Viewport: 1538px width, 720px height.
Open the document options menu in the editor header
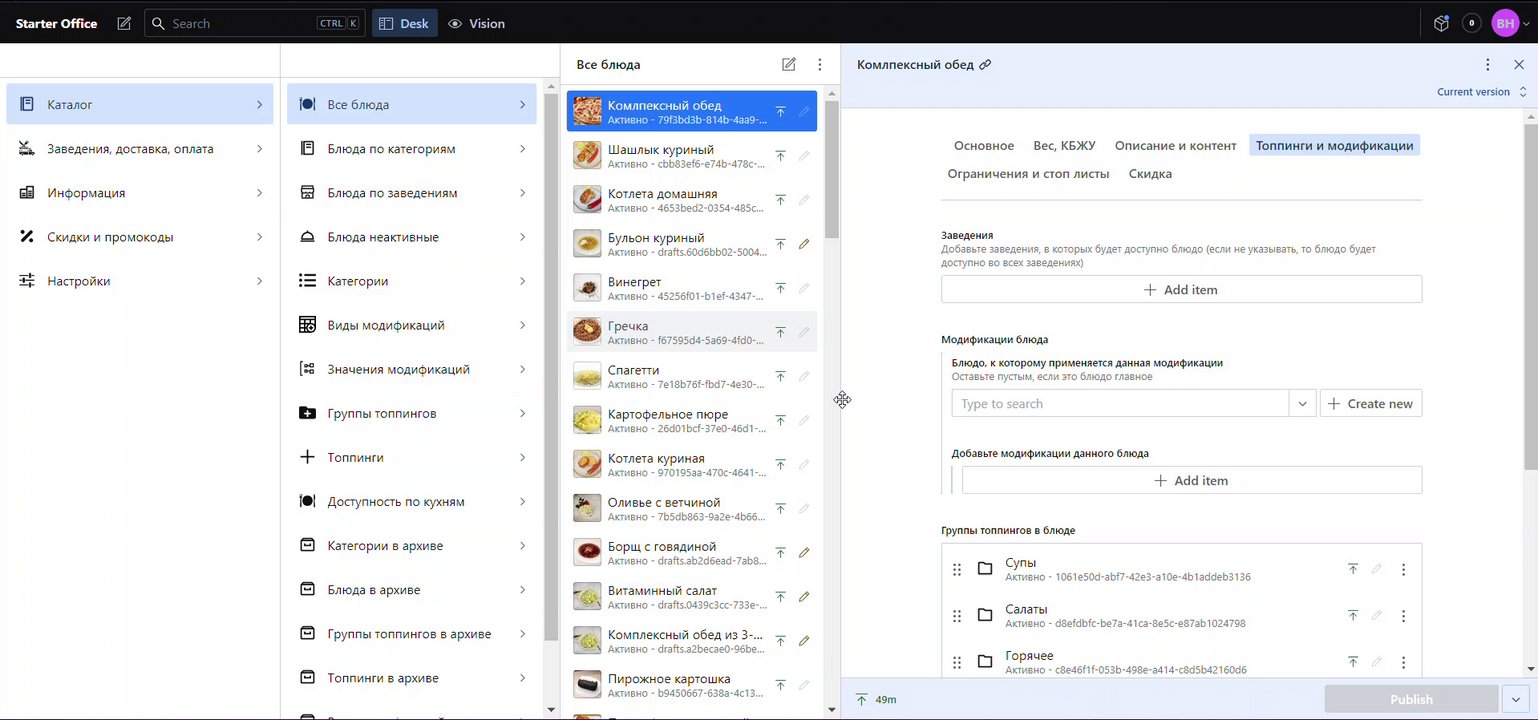click(x=1488, y=64)
